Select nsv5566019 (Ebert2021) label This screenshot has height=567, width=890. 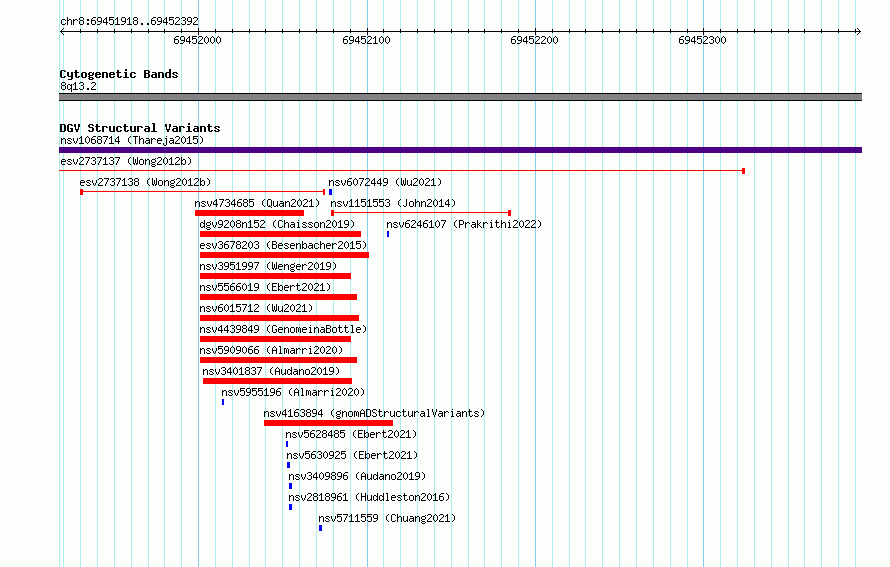pyautogui.click(x=265, y=287)
